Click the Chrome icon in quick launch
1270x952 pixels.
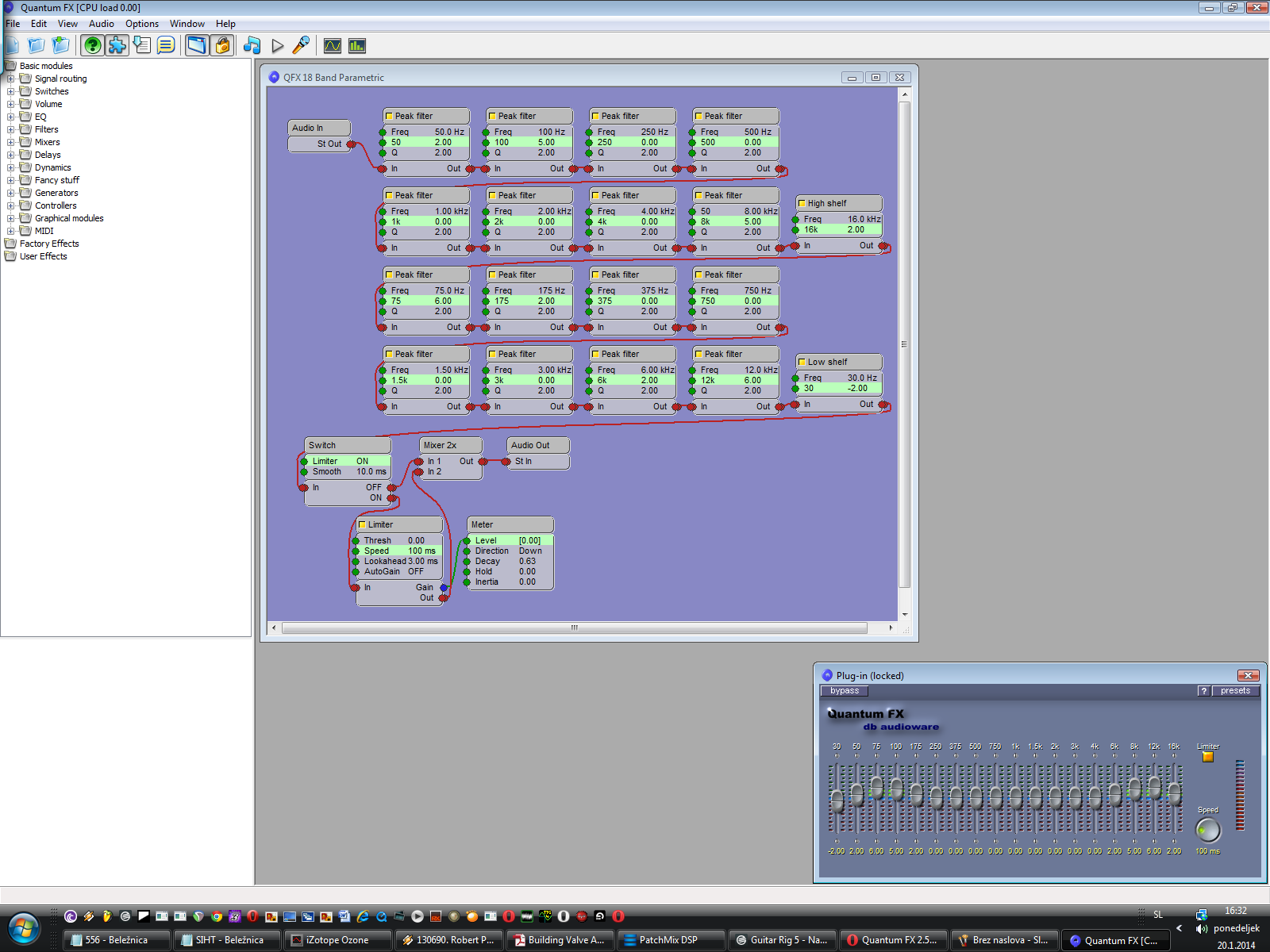click(x=216, y=916)
